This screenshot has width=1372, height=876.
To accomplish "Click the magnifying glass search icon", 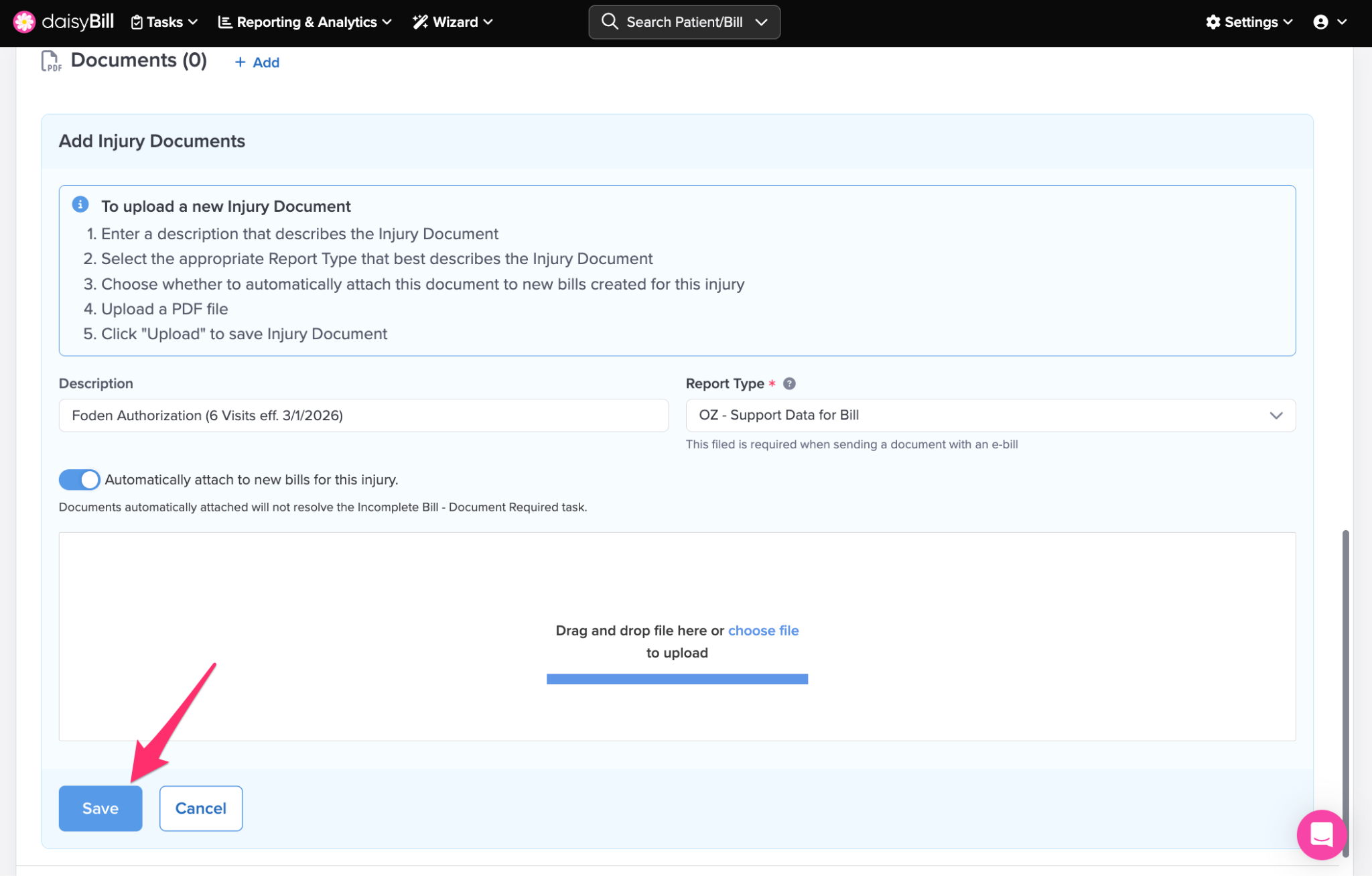I will pos(609,21).
